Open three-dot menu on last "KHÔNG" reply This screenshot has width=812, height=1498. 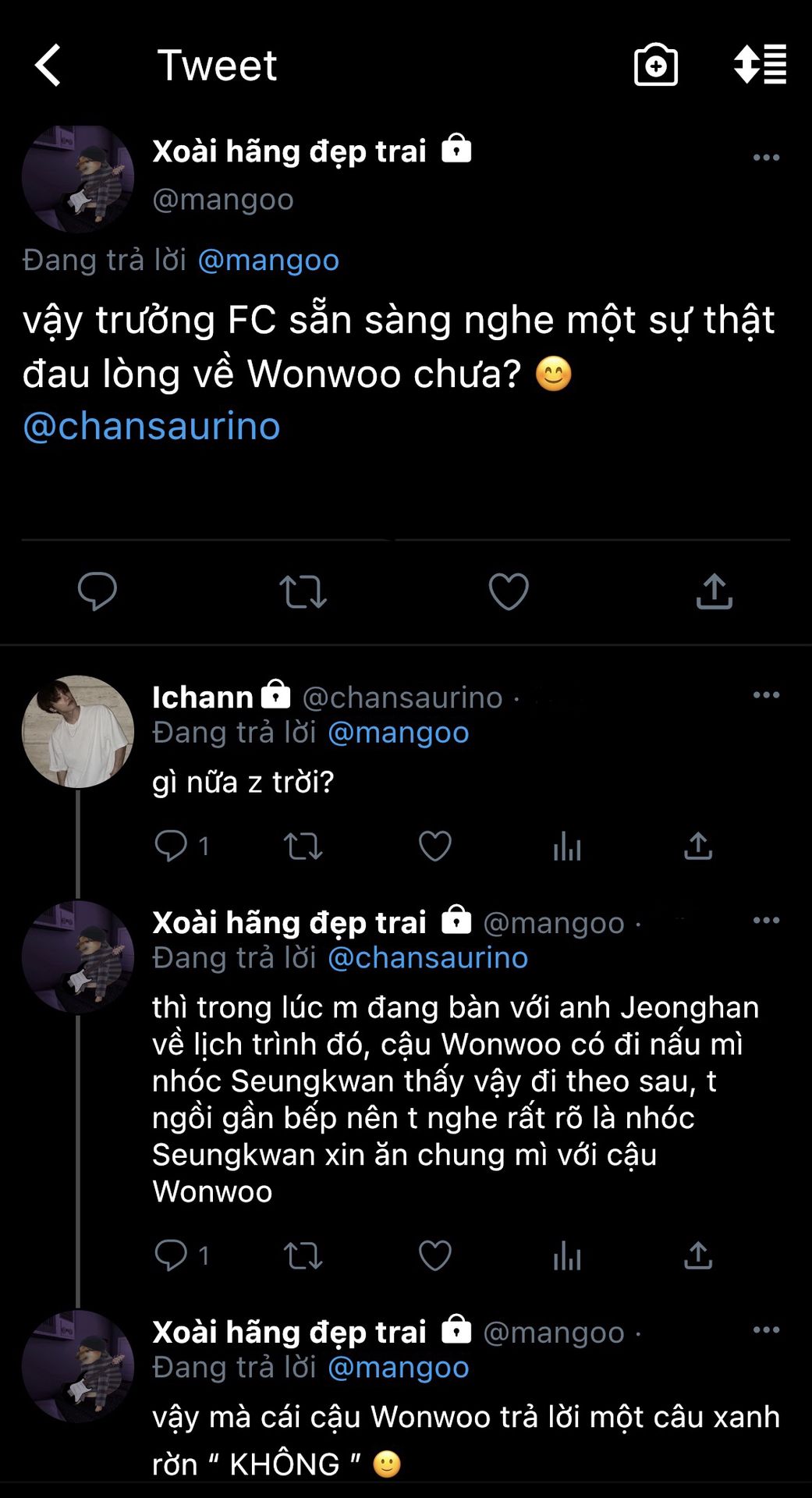coord(766,1330)
